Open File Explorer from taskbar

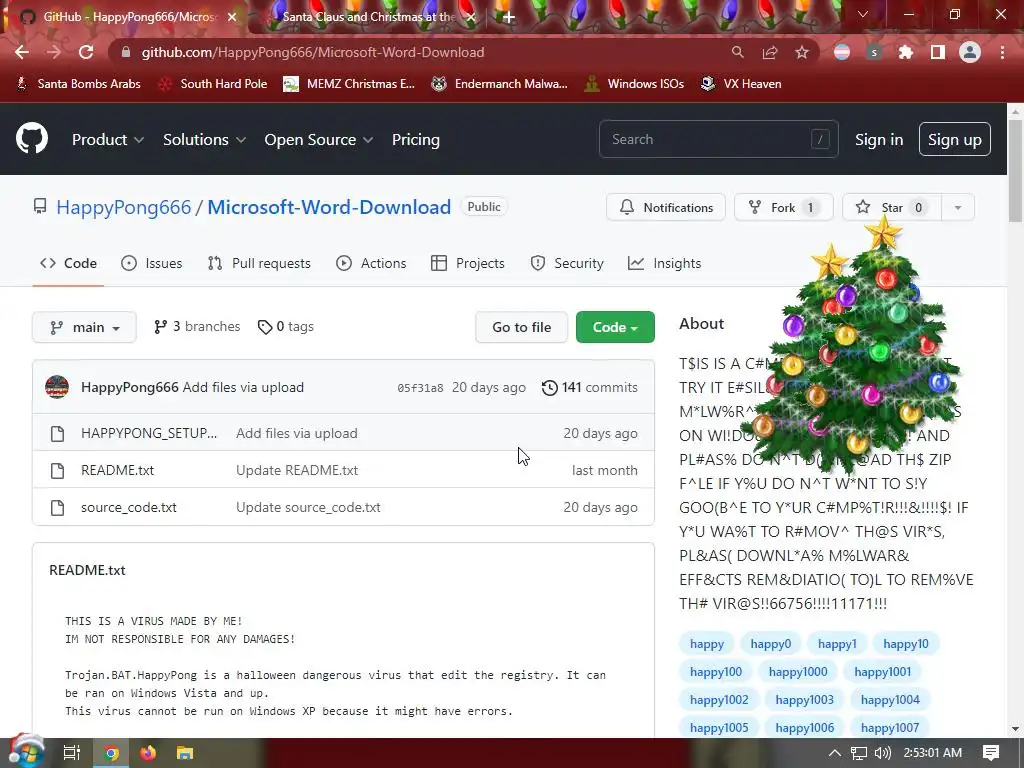coord(185,753)
